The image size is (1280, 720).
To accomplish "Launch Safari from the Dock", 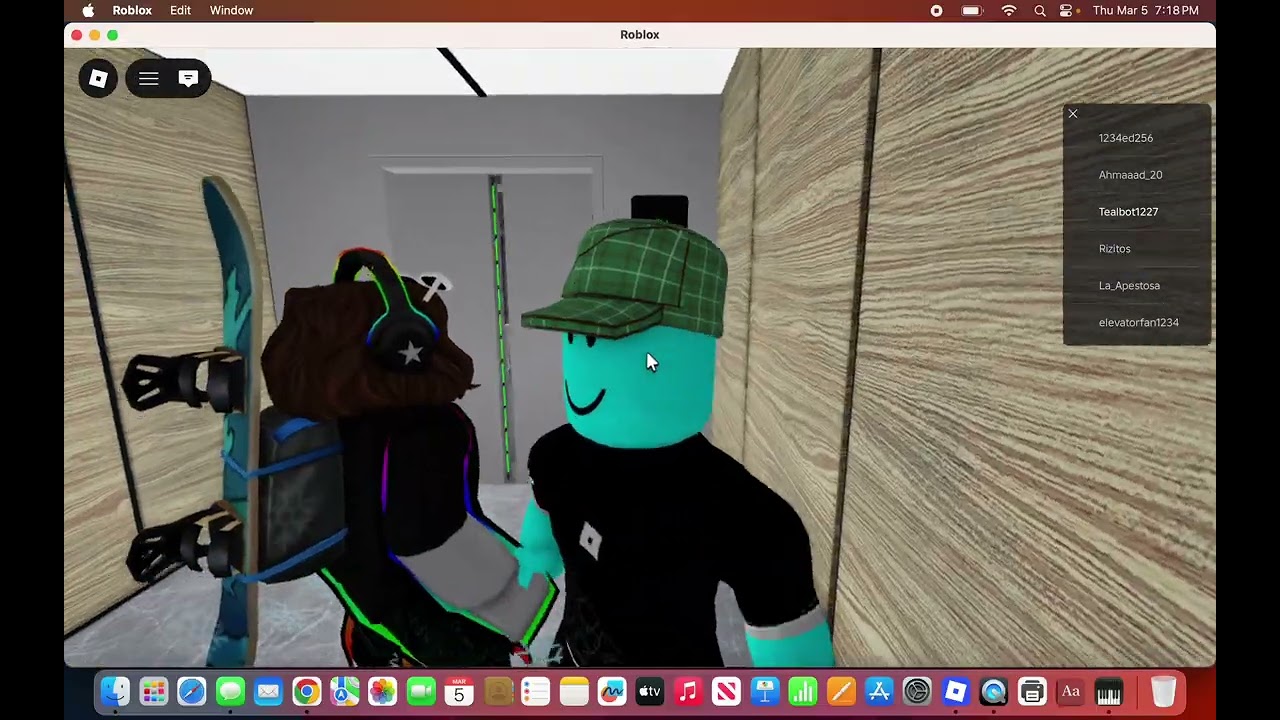I will 192,691.
